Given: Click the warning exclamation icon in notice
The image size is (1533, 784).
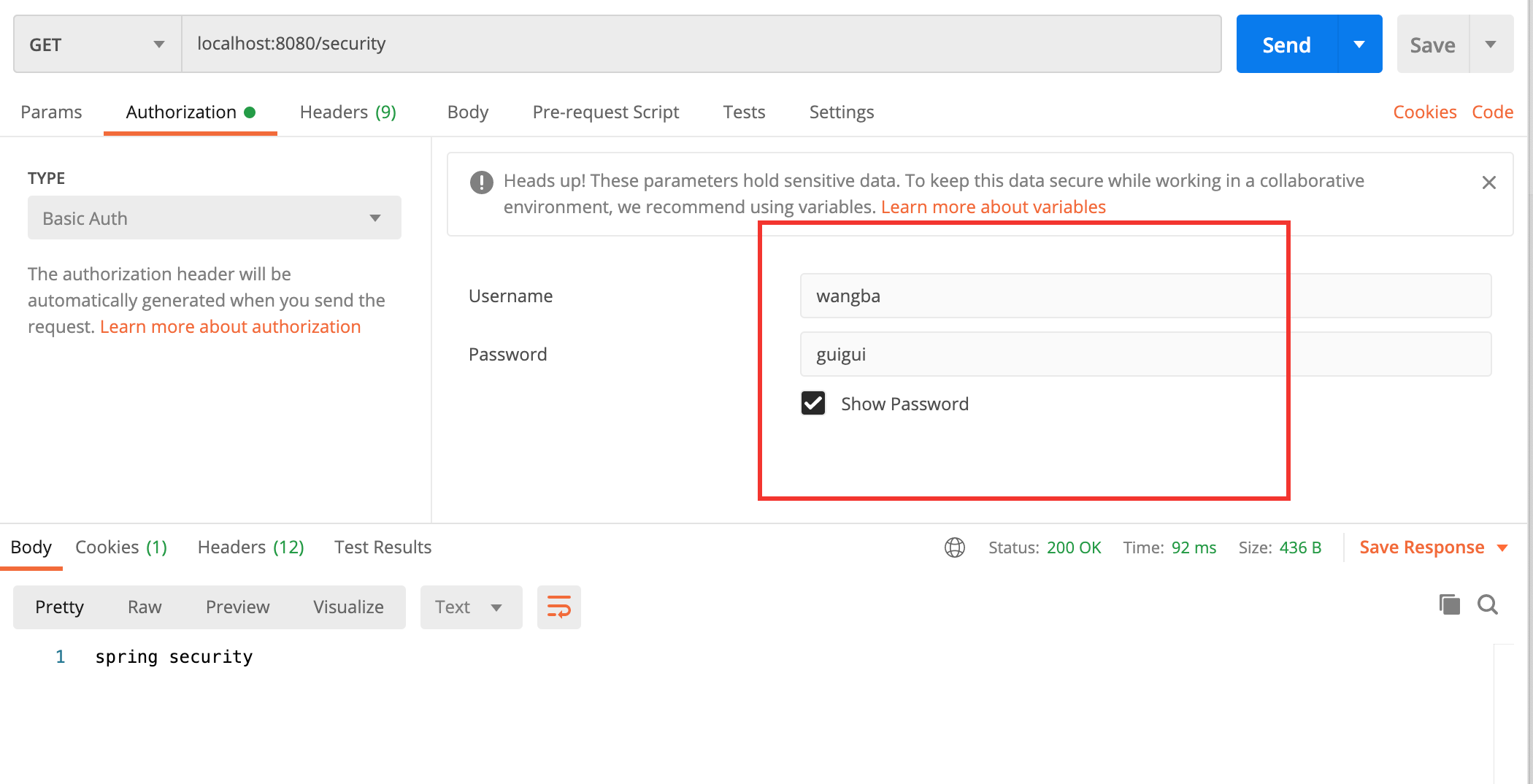Looking at the screenshot, I should click(481, 182).
